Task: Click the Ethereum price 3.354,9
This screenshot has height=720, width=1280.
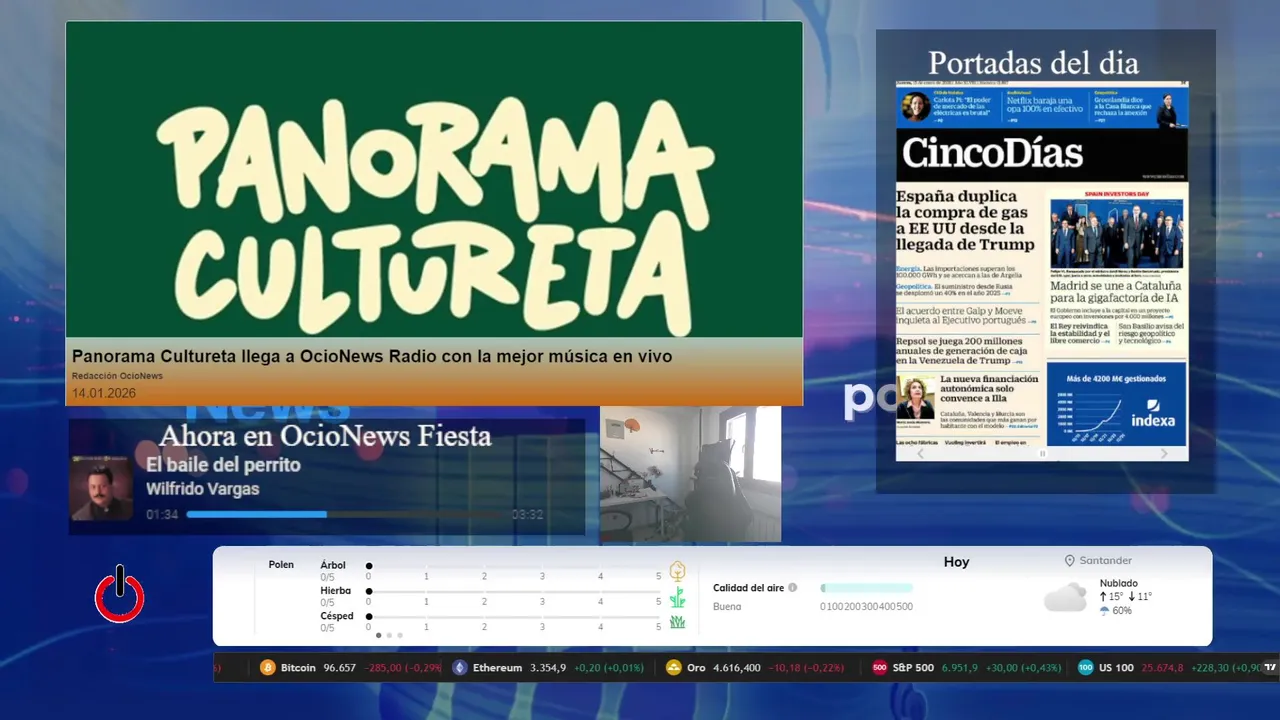Action: 548,668
